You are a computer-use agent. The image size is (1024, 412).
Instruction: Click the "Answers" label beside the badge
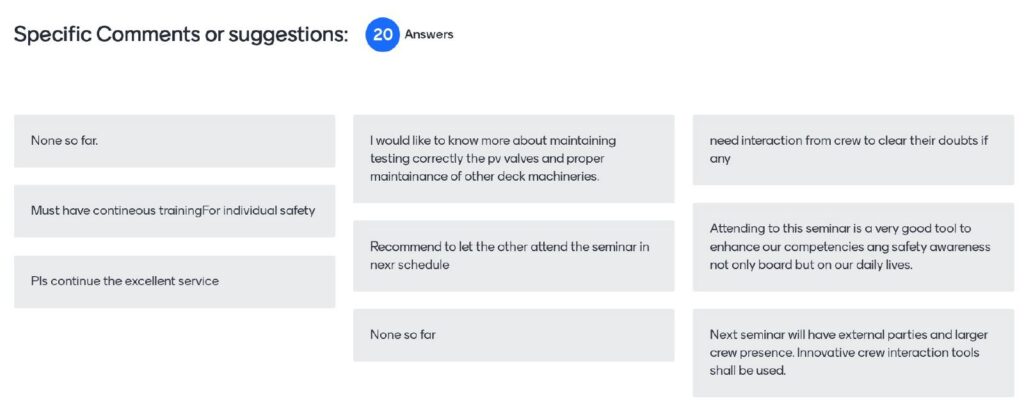[429, 35]
